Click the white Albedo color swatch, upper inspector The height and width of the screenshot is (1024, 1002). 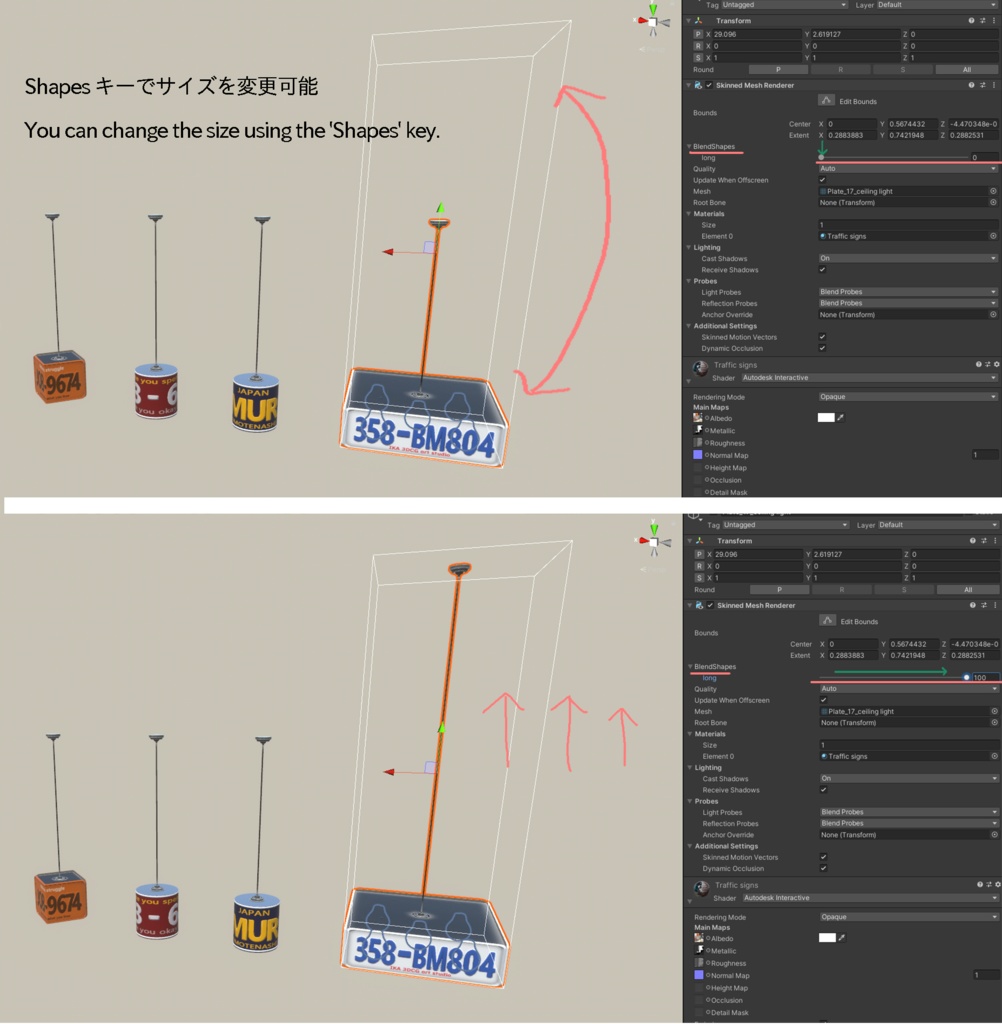[826, 417]
